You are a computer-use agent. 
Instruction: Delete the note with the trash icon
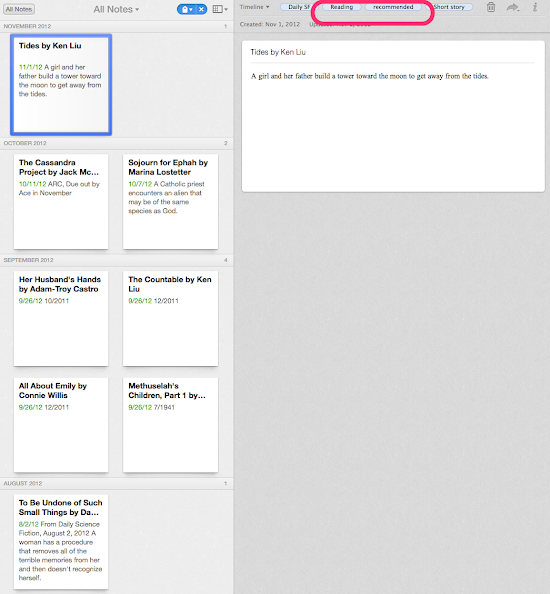tap(491, 7)
